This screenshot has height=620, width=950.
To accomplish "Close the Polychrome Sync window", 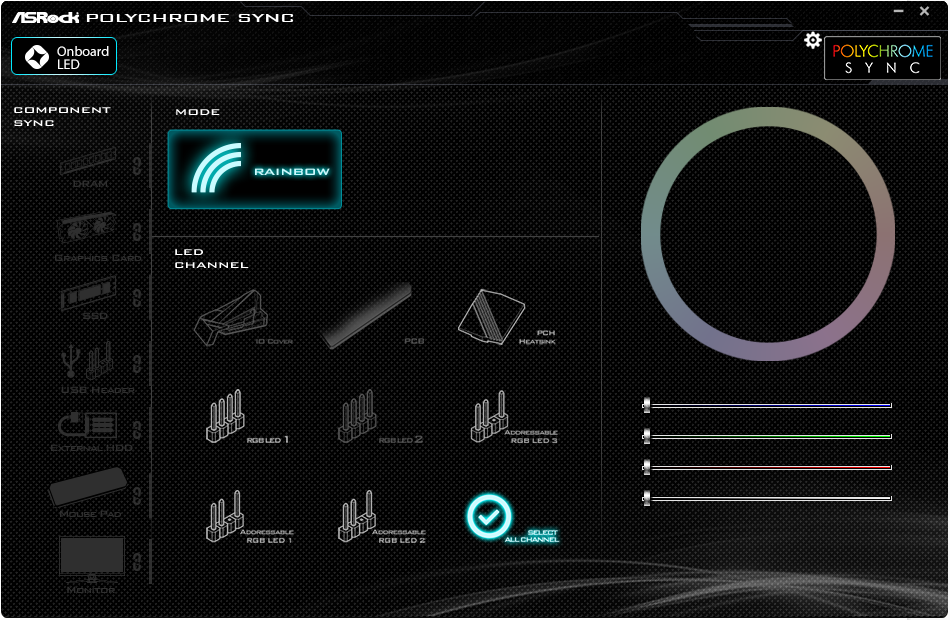I will click(x=925, y=11).
